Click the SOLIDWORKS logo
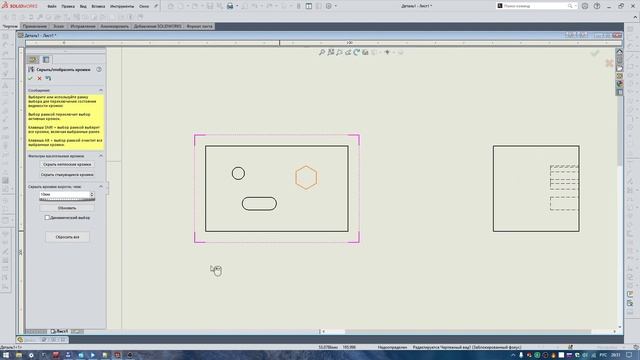The width and height of the screenshot is (640, 360). [x=19, y=6]
